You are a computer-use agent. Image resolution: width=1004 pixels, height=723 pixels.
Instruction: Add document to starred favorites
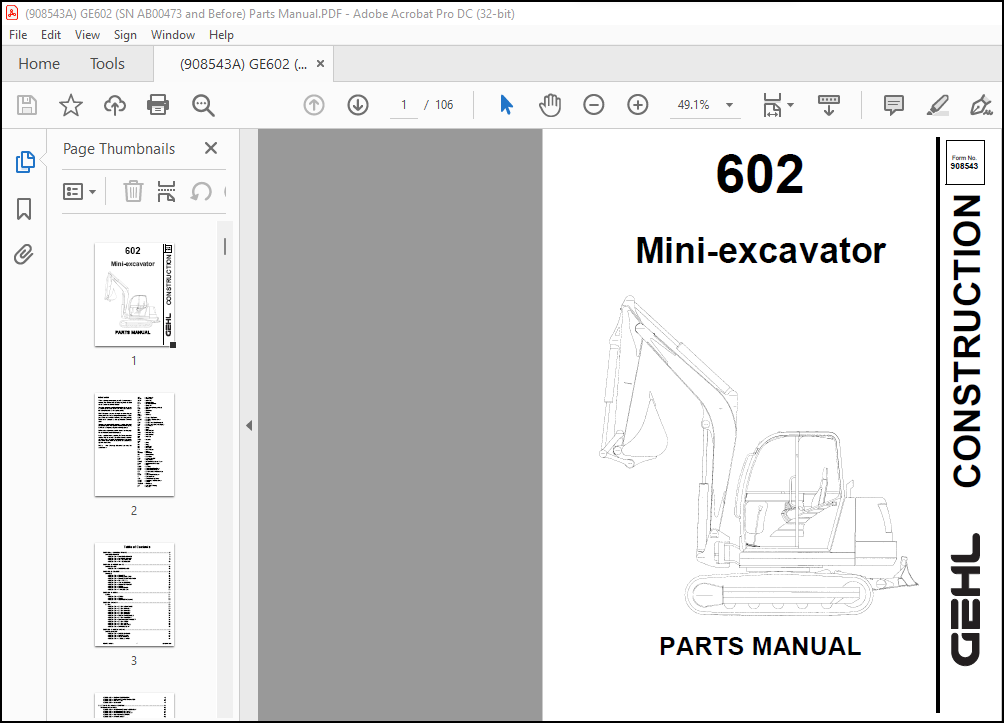(x=70, y=105)
